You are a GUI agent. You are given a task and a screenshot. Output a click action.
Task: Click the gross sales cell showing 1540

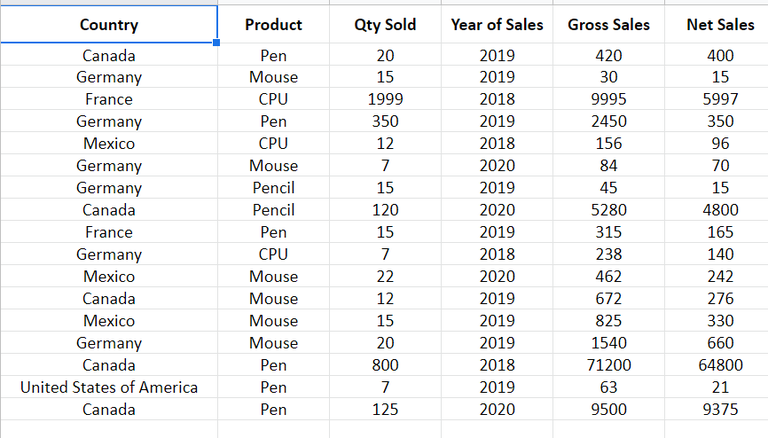pyautogui.click(x=608, y=343)
